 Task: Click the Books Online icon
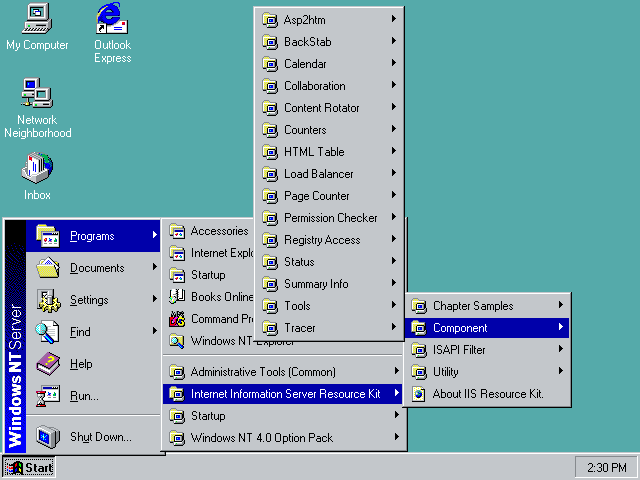tap(177, 296)
